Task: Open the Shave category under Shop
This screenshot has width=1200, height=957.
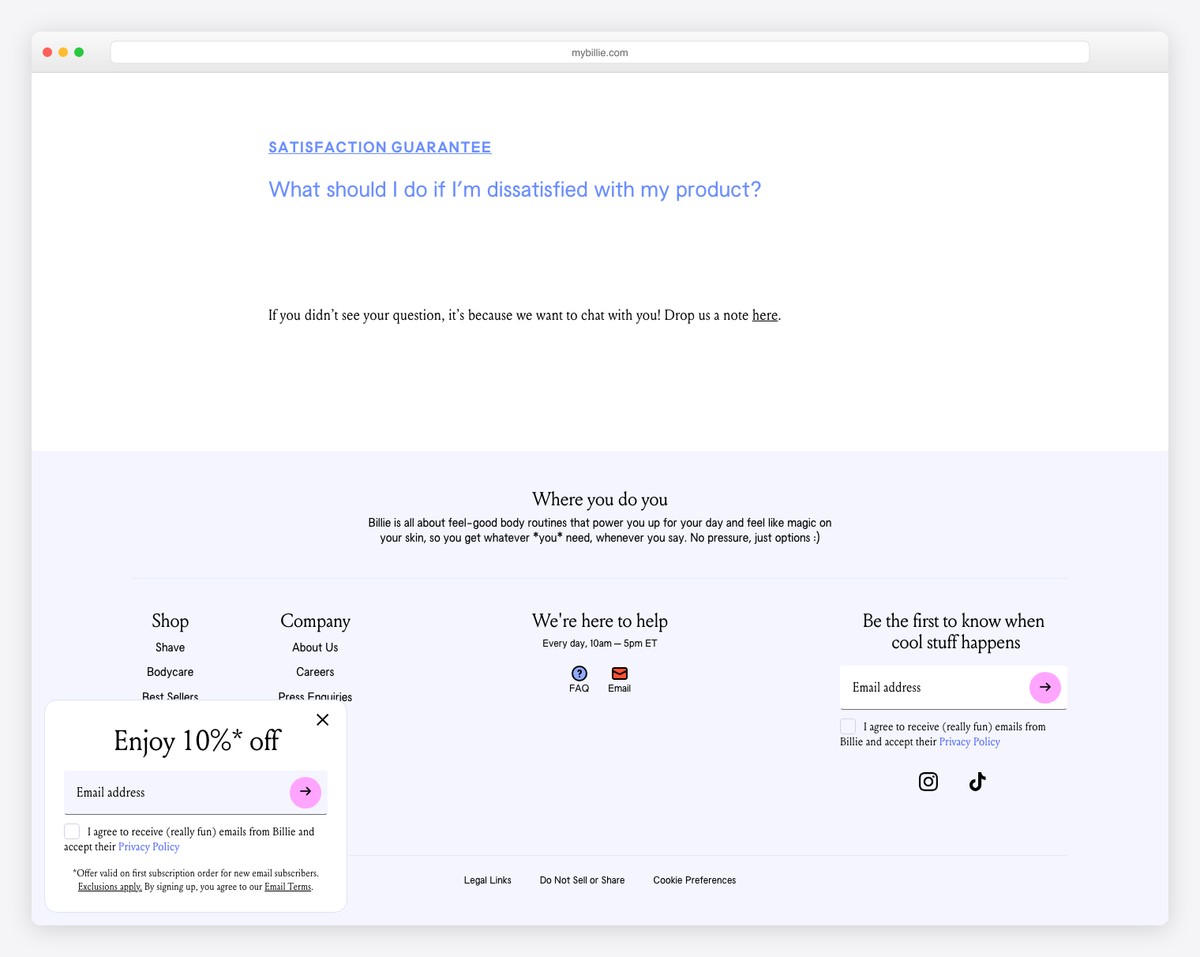Action: pyautogui.click(x=170, y=647)
